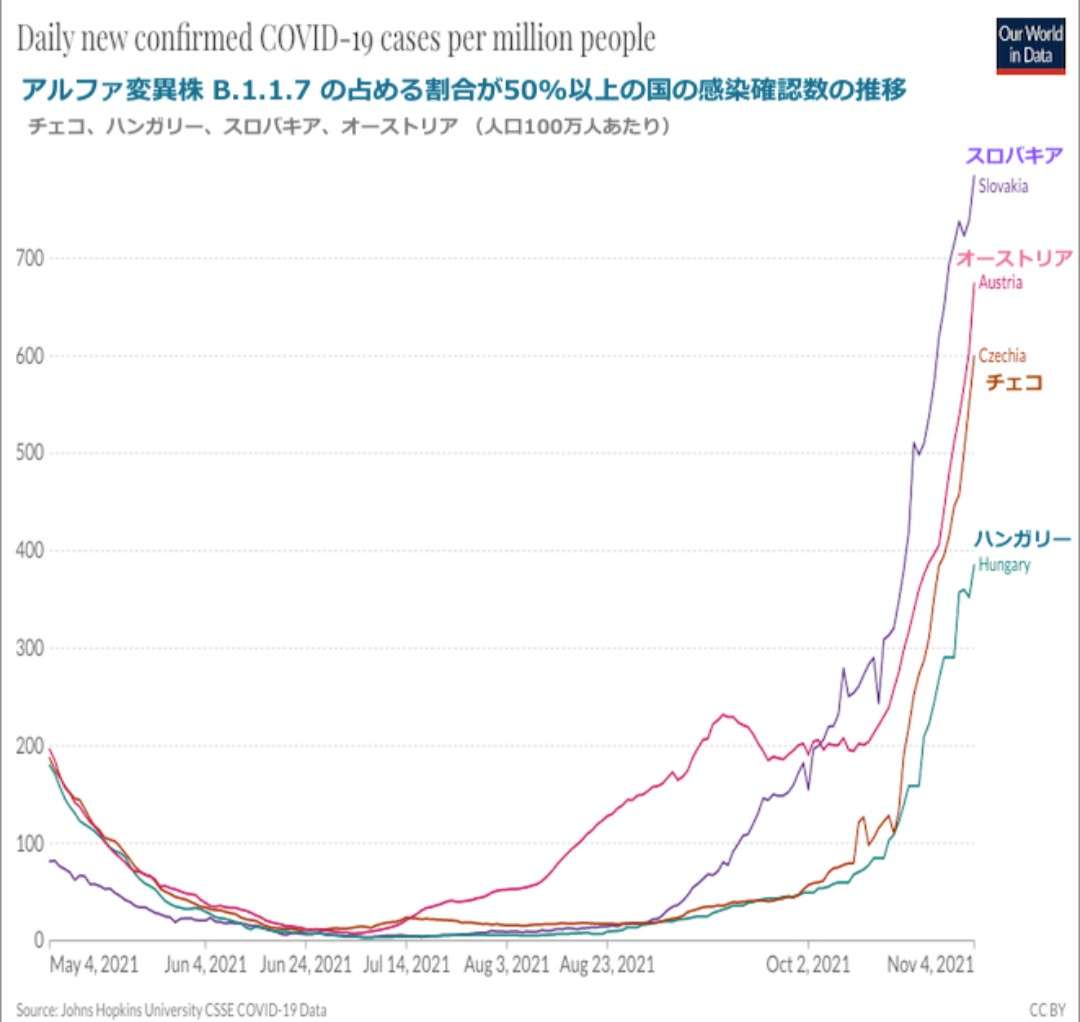Screen dimensions: 1080x1022
Task: Click the gray チェコ、ハンガリー subtitle line
Action: click(x=349, y=127)
